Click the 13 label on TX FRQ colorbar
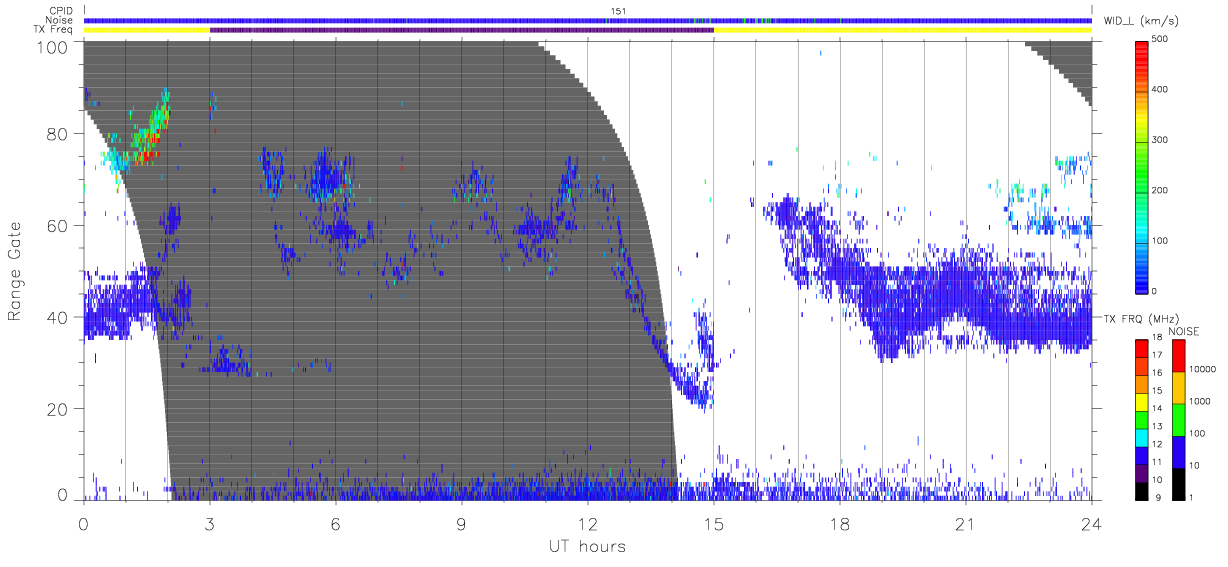1228x567 pixels. [x=1157, y=427]
